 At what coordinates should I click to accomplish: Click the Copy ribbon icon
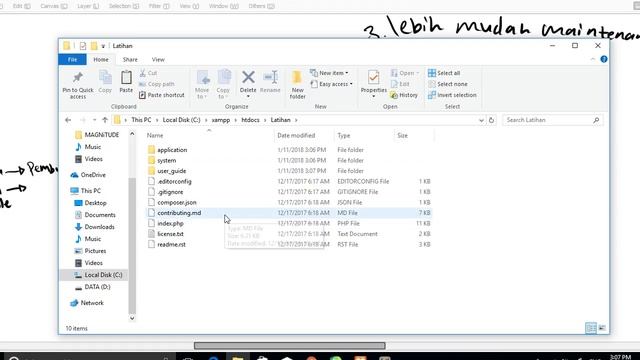point(105,77)
